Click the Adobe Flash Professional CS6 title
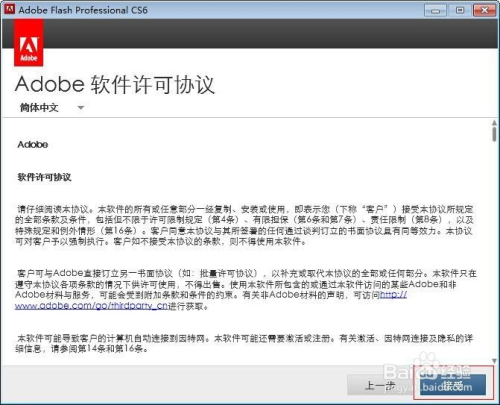This screenshot has width=500, height=405. tap(83, 10)
